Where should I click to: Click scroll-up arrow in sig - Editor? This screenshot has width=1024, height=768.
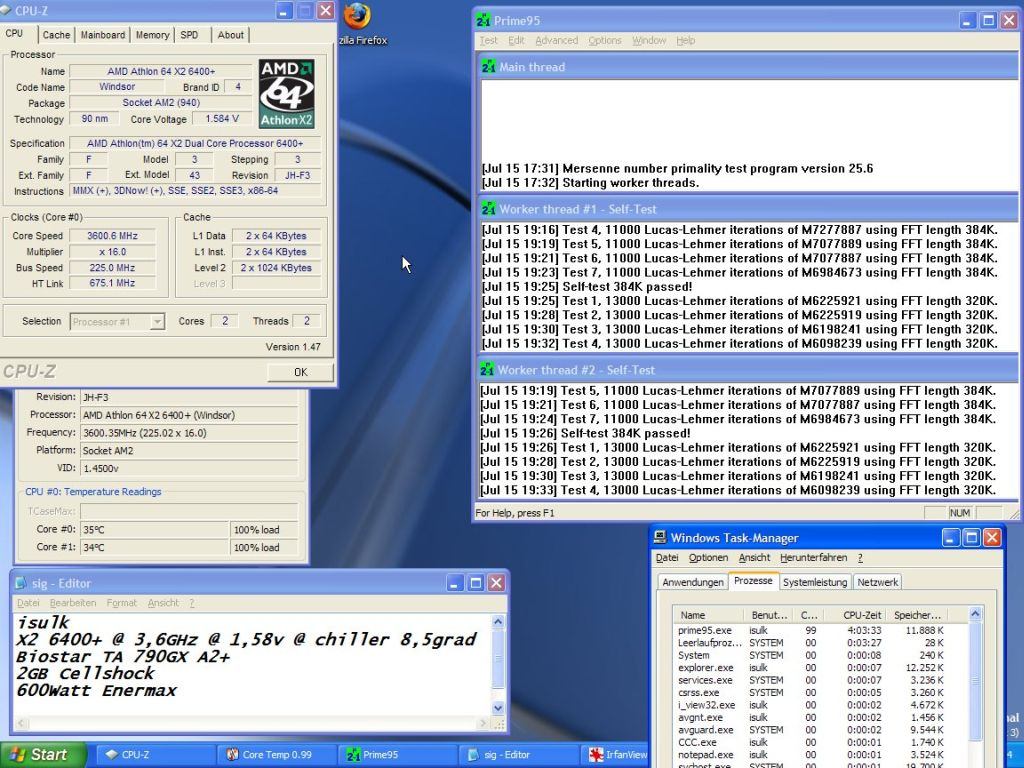(x=498, y=622)
